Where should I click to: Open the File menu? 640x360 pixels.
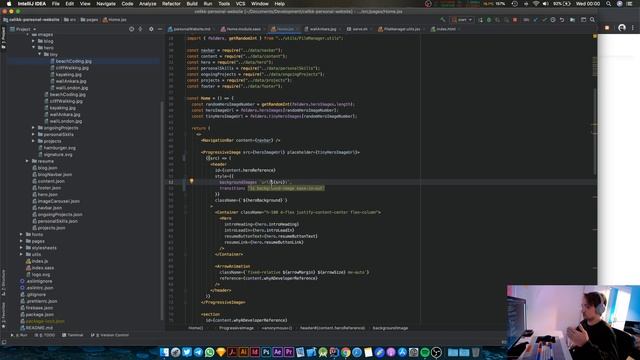point(56,4)
